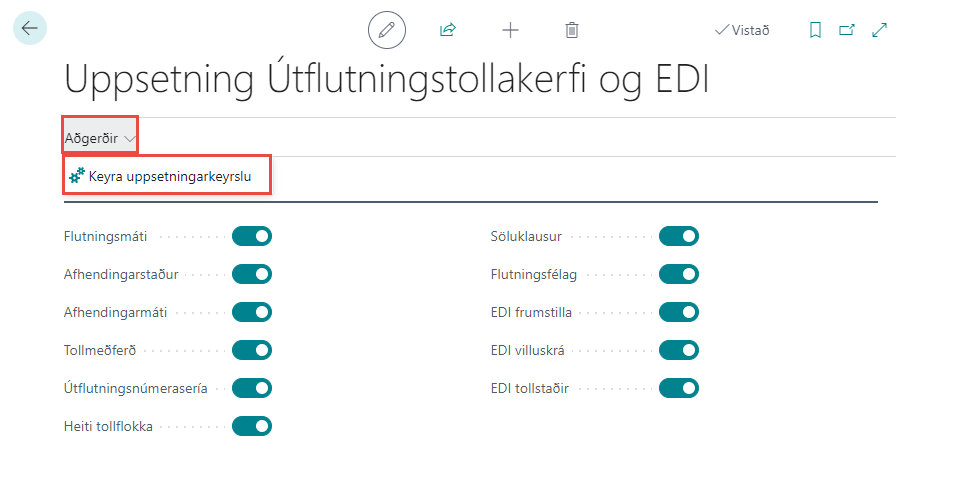This screenshot has width=957, height=477.
Task: Click the trash delete icon
Action: [571, 30]
